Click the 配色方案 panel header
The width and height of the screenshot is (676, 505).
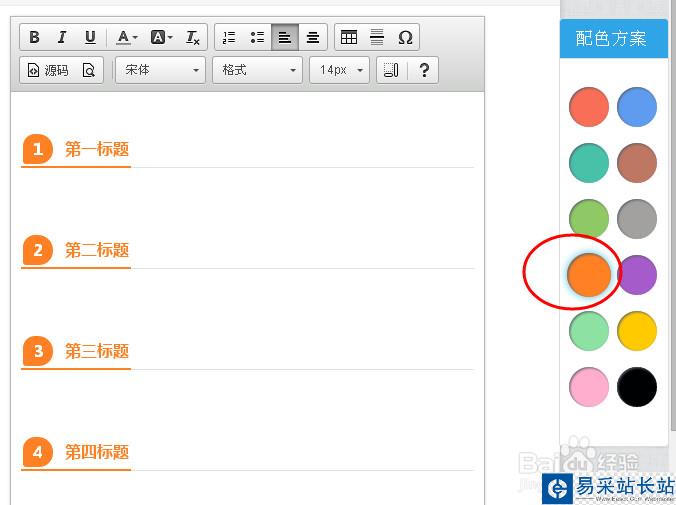[613, 38]
